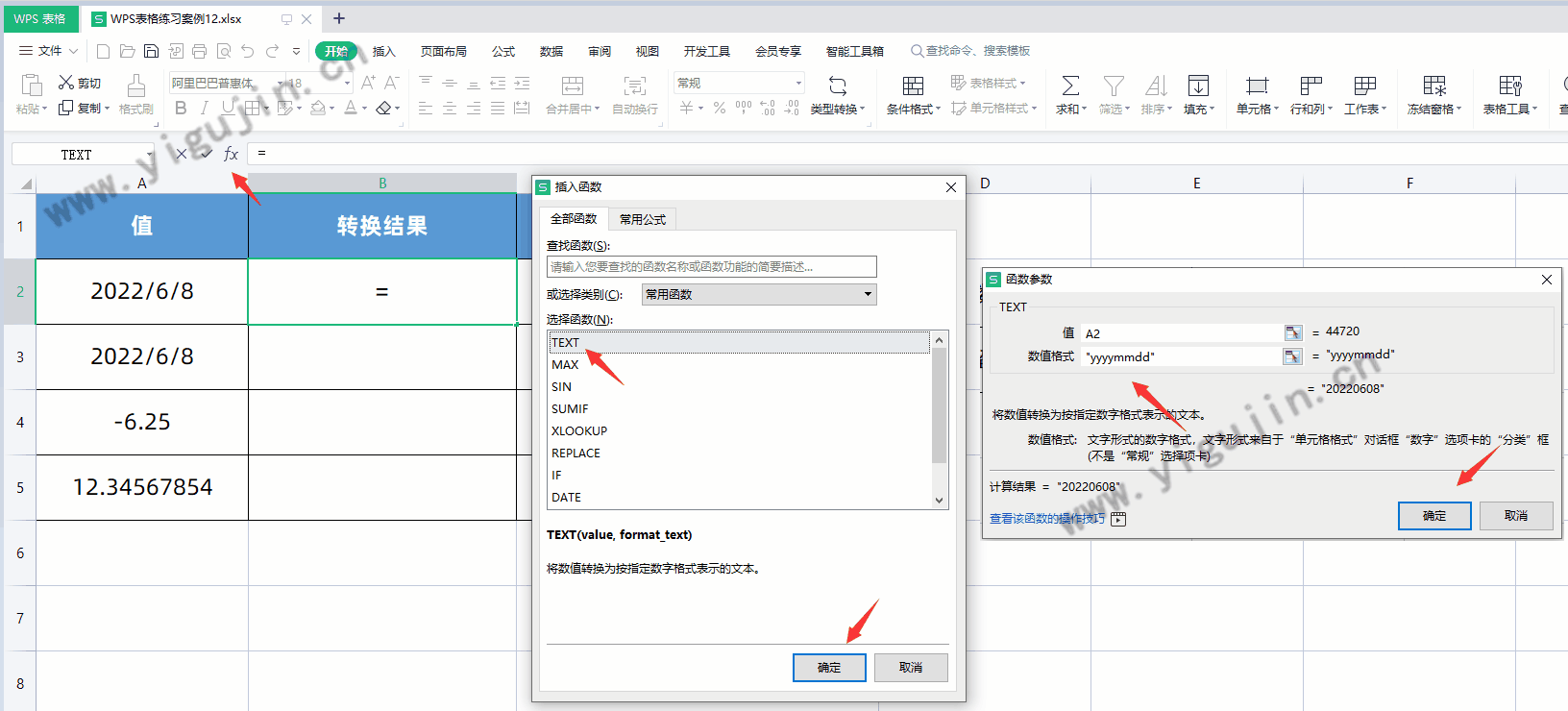
Task: Click the print icon in quick toolbar
Action: point(199,51)
